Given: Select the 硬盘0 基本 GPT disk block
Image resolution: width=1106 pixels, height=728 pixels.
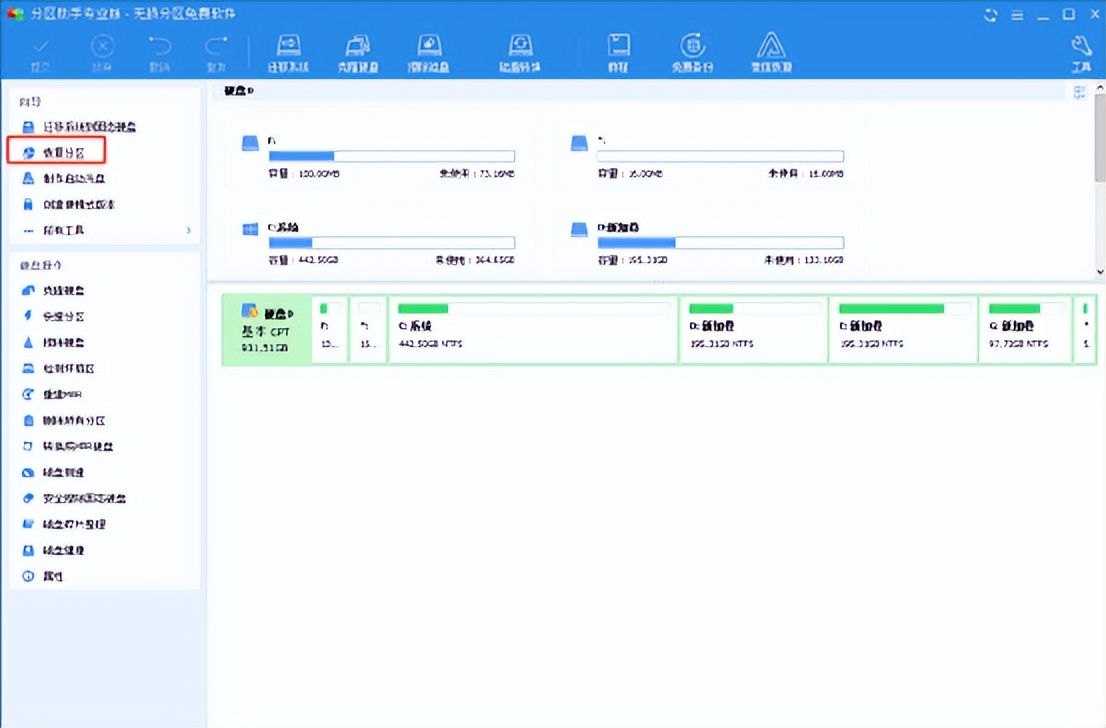Looking at the screenshot, I should pyautogui.click(x=265, y=329).
